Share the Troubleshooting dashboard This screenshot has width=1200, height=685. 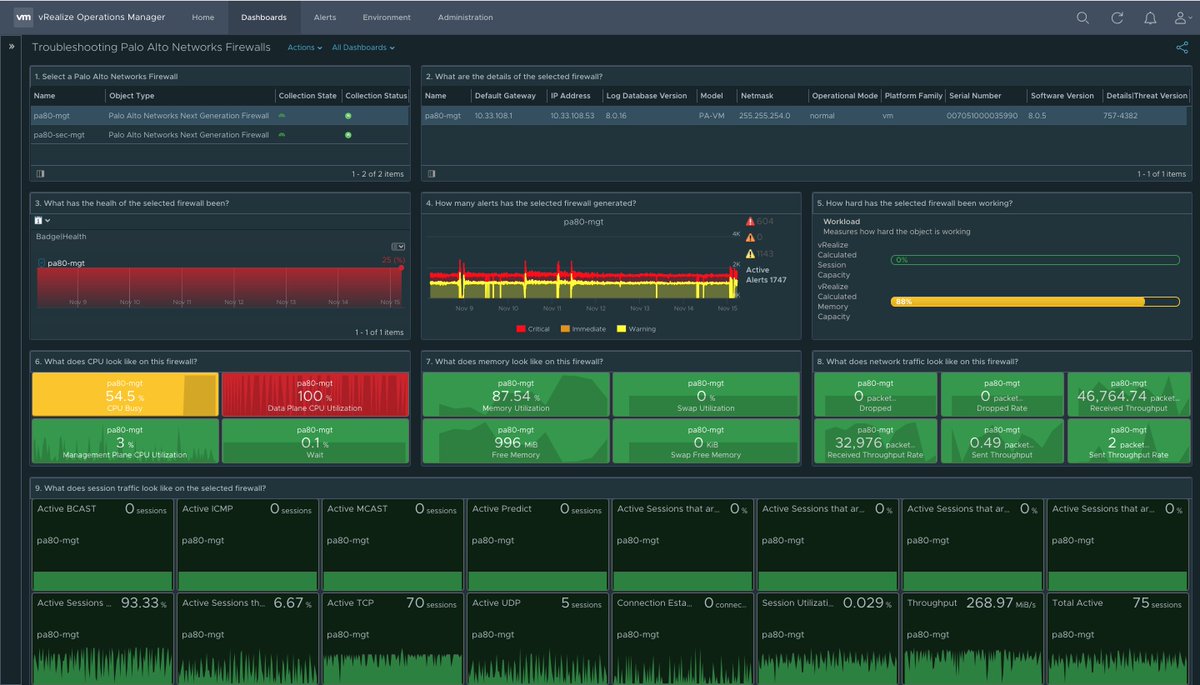1182,47
